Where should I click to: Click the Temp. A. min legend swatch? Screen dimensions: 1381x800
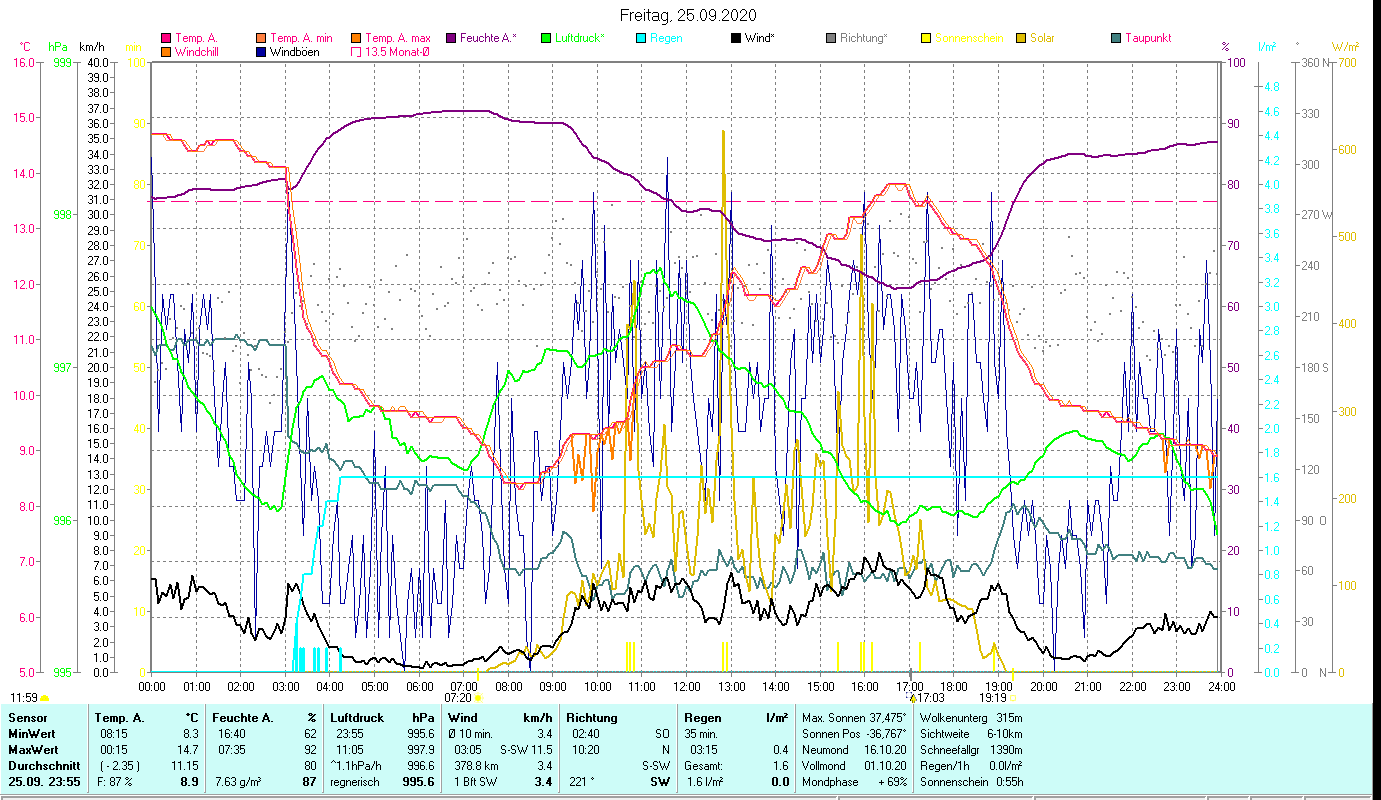[x=262, y=39]
